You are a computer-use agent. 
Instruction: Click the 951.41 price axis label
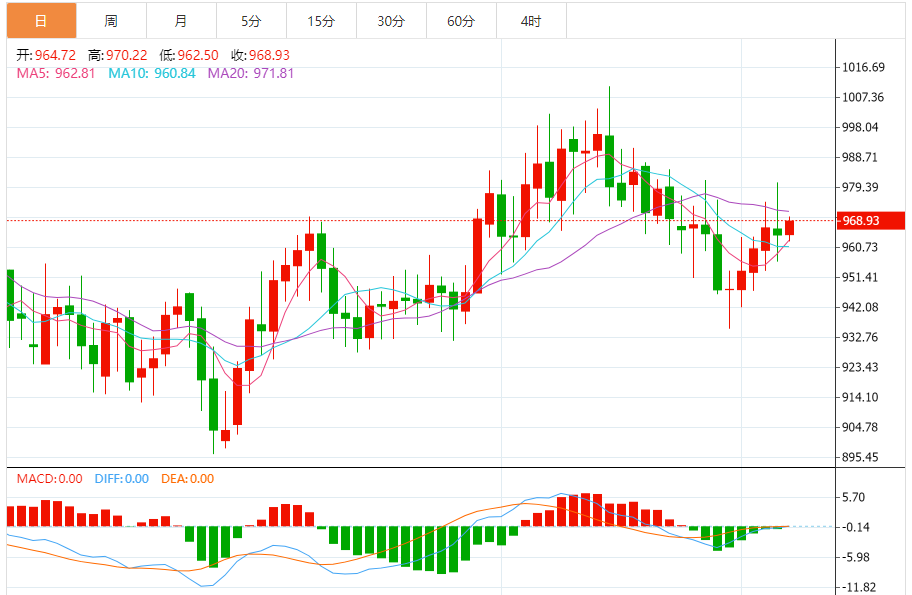point(860,277)
